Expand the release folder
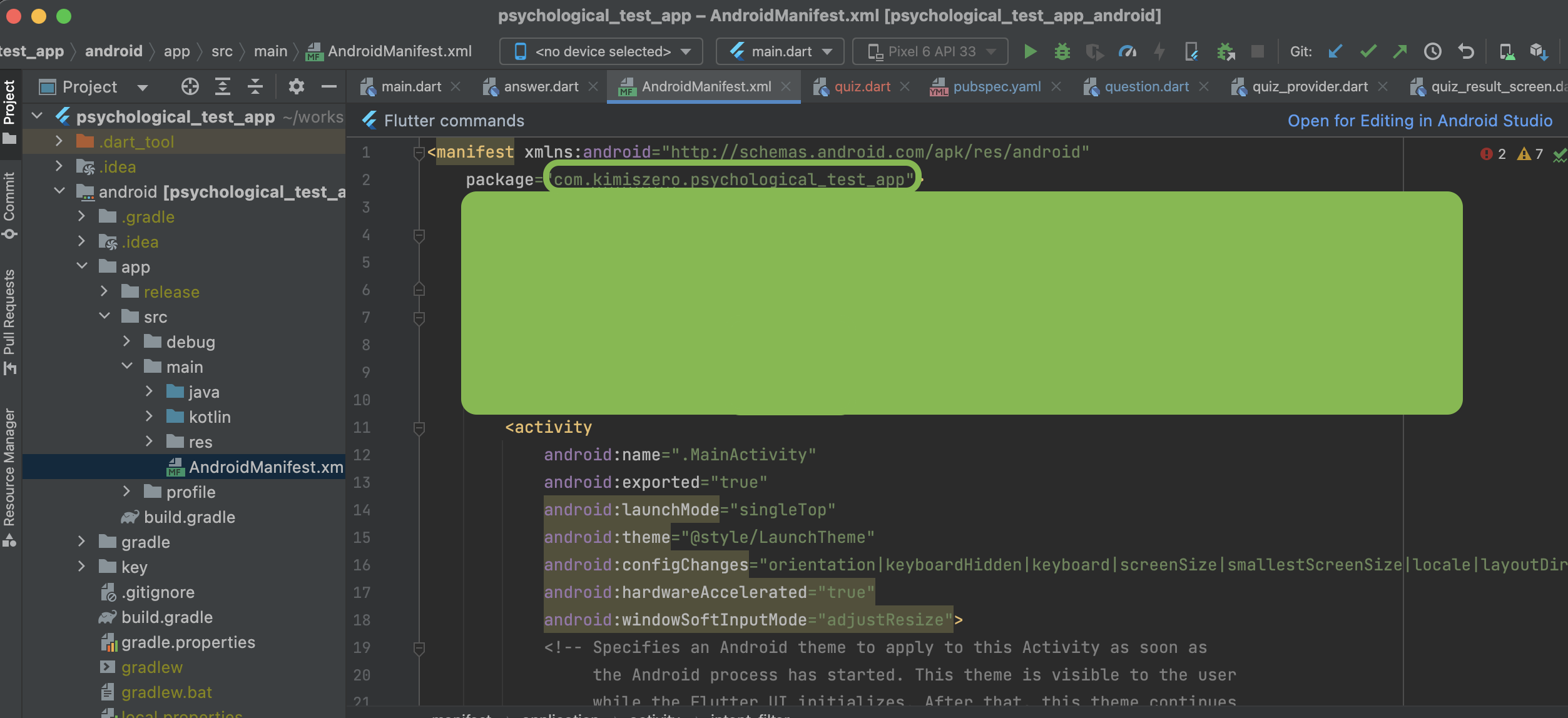Image resolution: width=1568 pixels, height=718 pixels. (104, 291)
